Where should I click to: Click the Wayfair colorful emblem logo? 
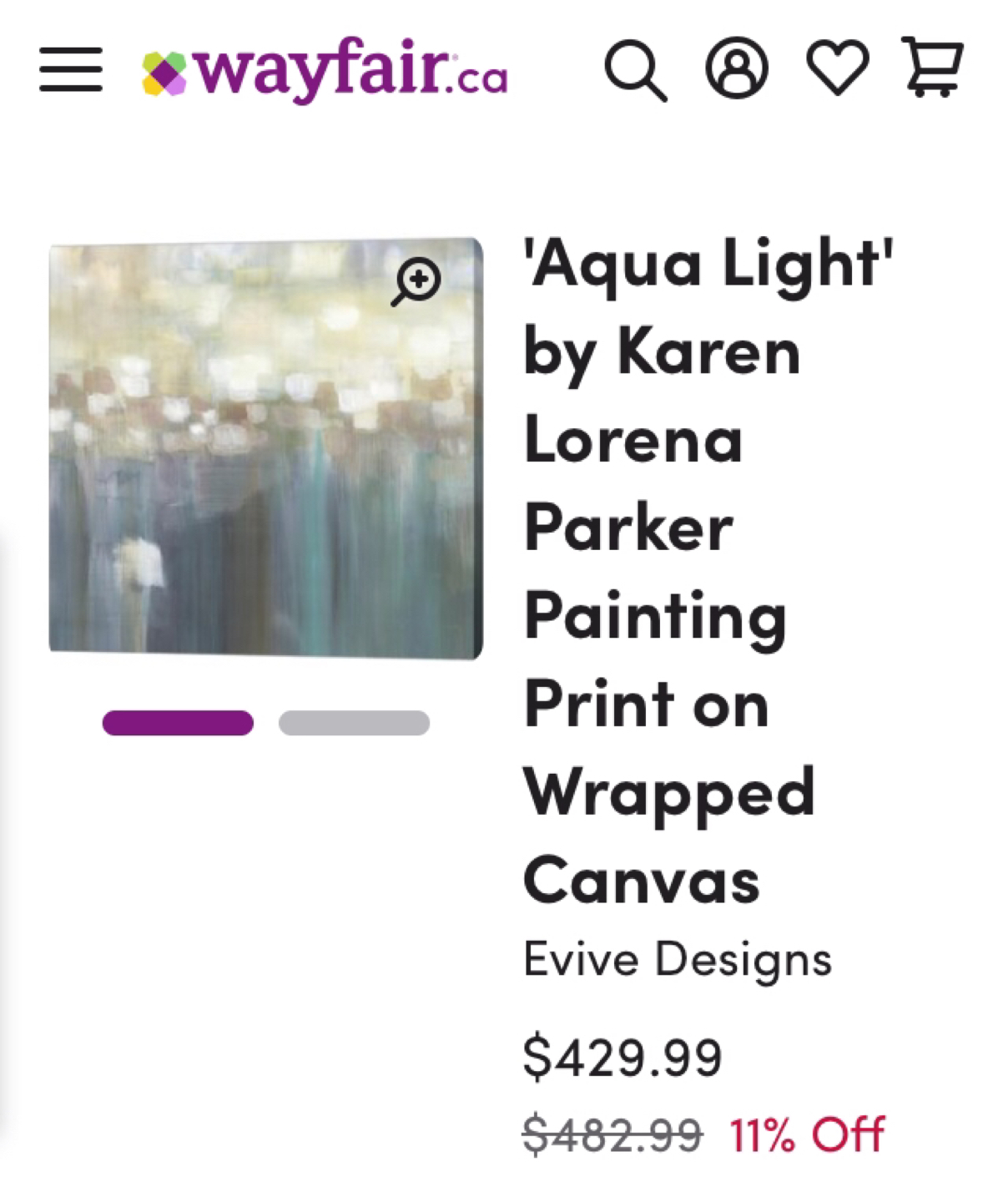[x=164, y=73]
